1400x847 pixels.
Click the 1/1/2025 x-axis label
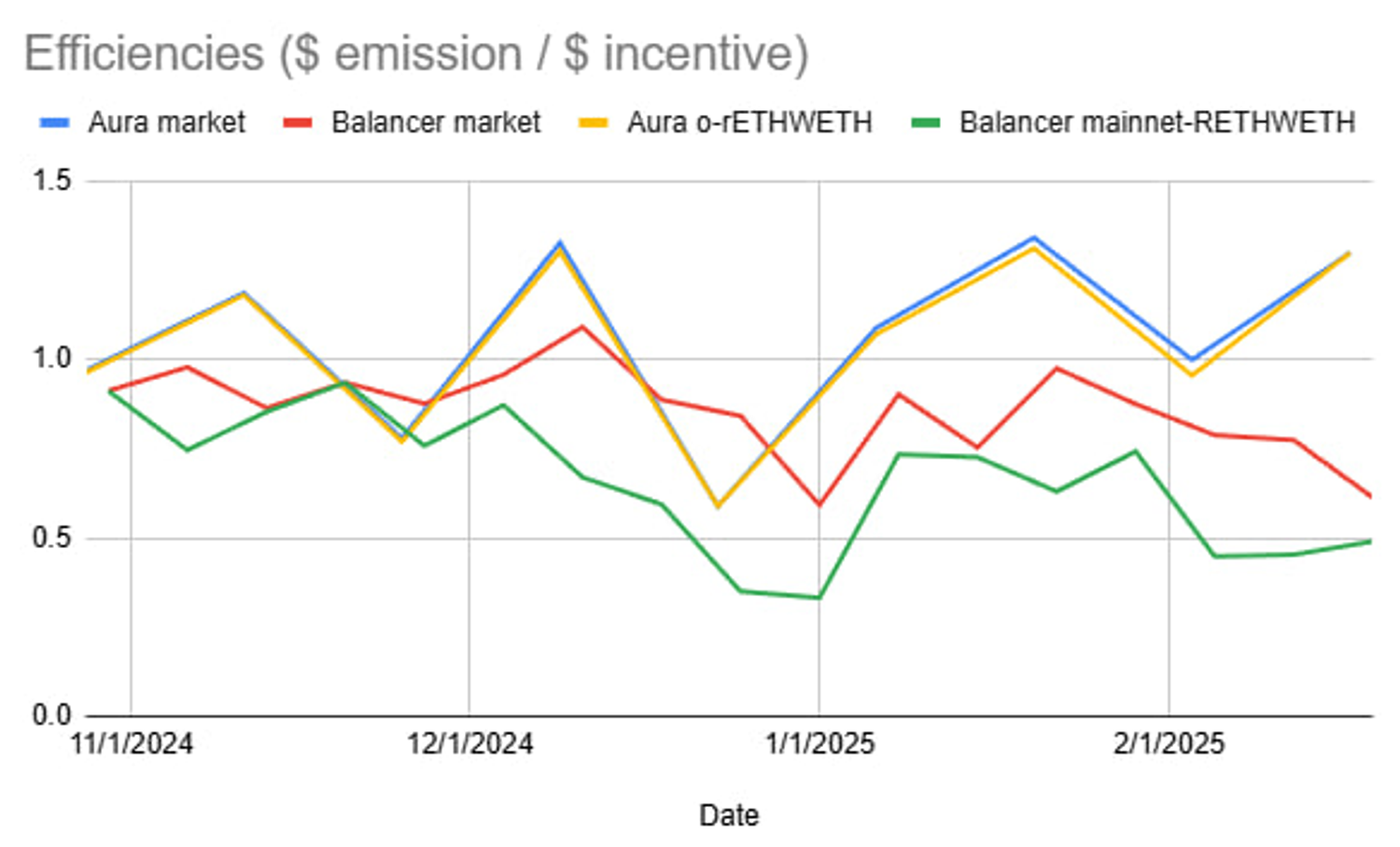coord(819,744)
